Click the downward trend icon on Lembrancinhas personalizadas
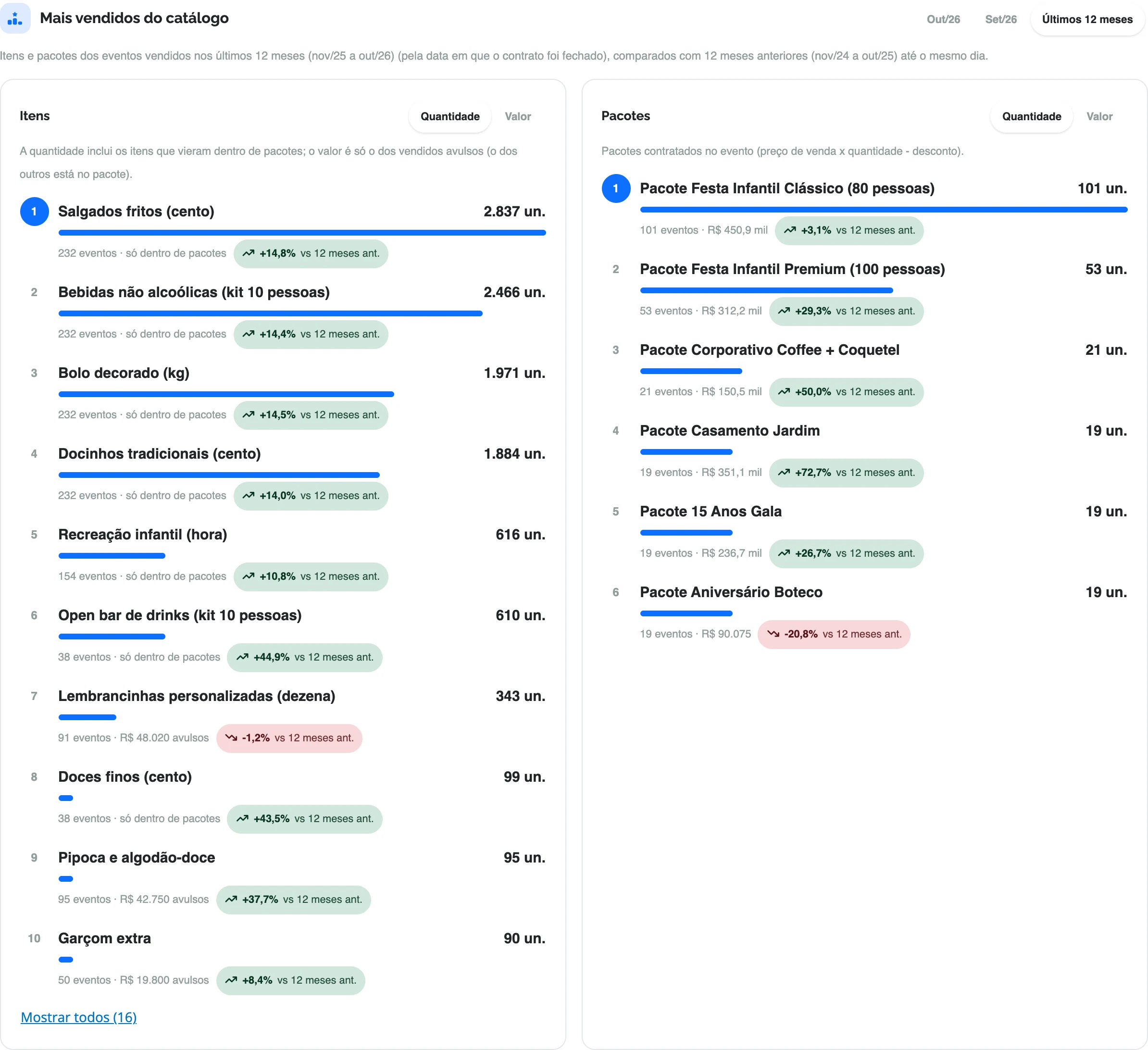 [x=231, y=738]
